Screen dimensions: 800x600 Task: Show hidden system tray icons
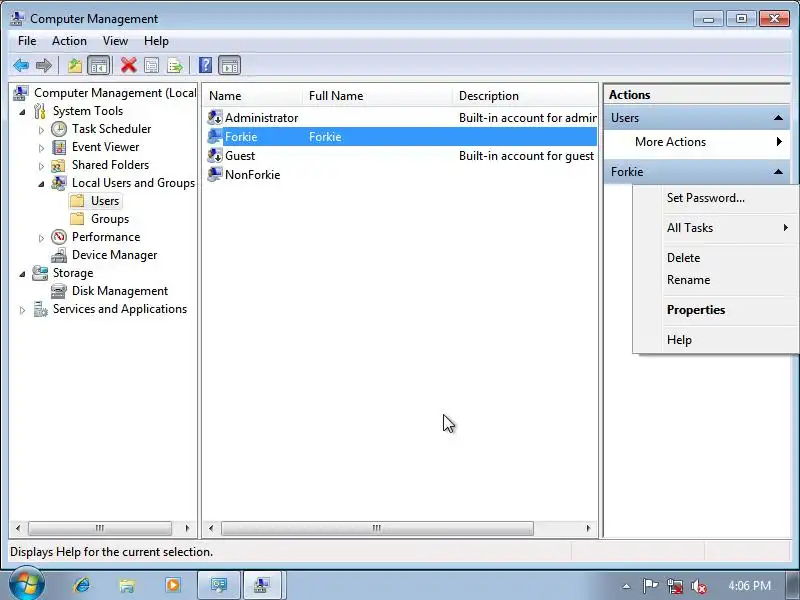[x=626, y=586]
